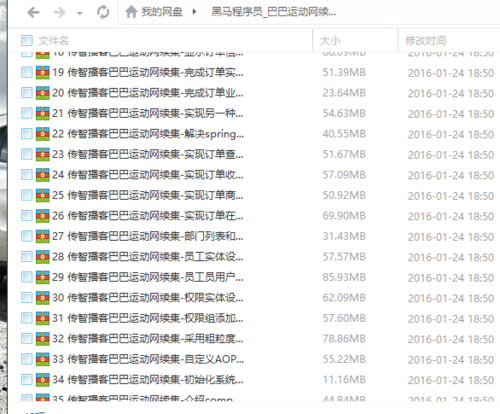Click the archive icon of file 21
The image size is (500, 414).
tap(43, 113)
